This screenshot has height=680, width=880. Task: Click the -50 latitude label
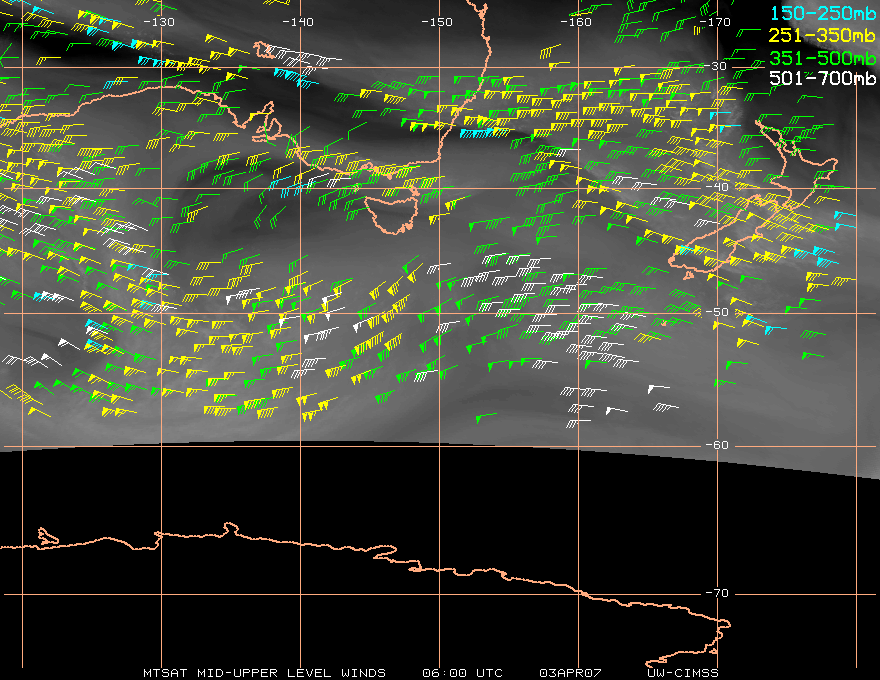click(x=717, y=312)
